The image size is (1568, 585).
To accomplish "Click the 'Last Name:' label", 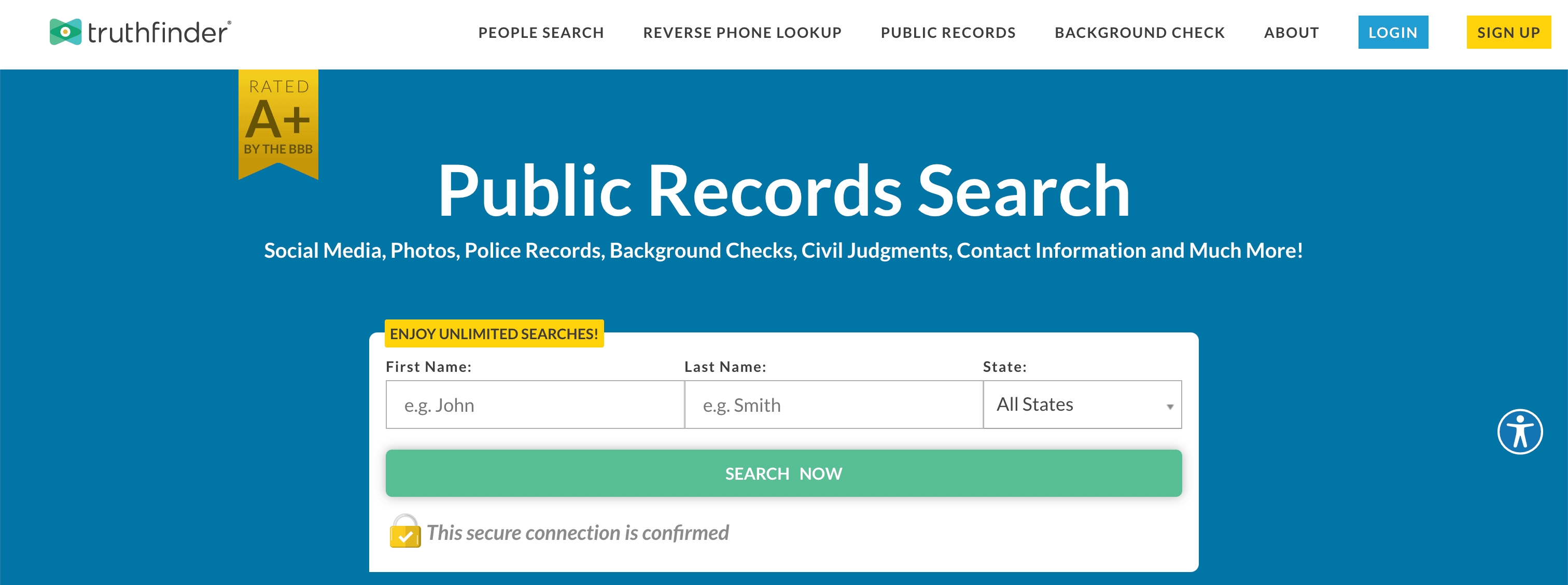I will coord(725,367).
